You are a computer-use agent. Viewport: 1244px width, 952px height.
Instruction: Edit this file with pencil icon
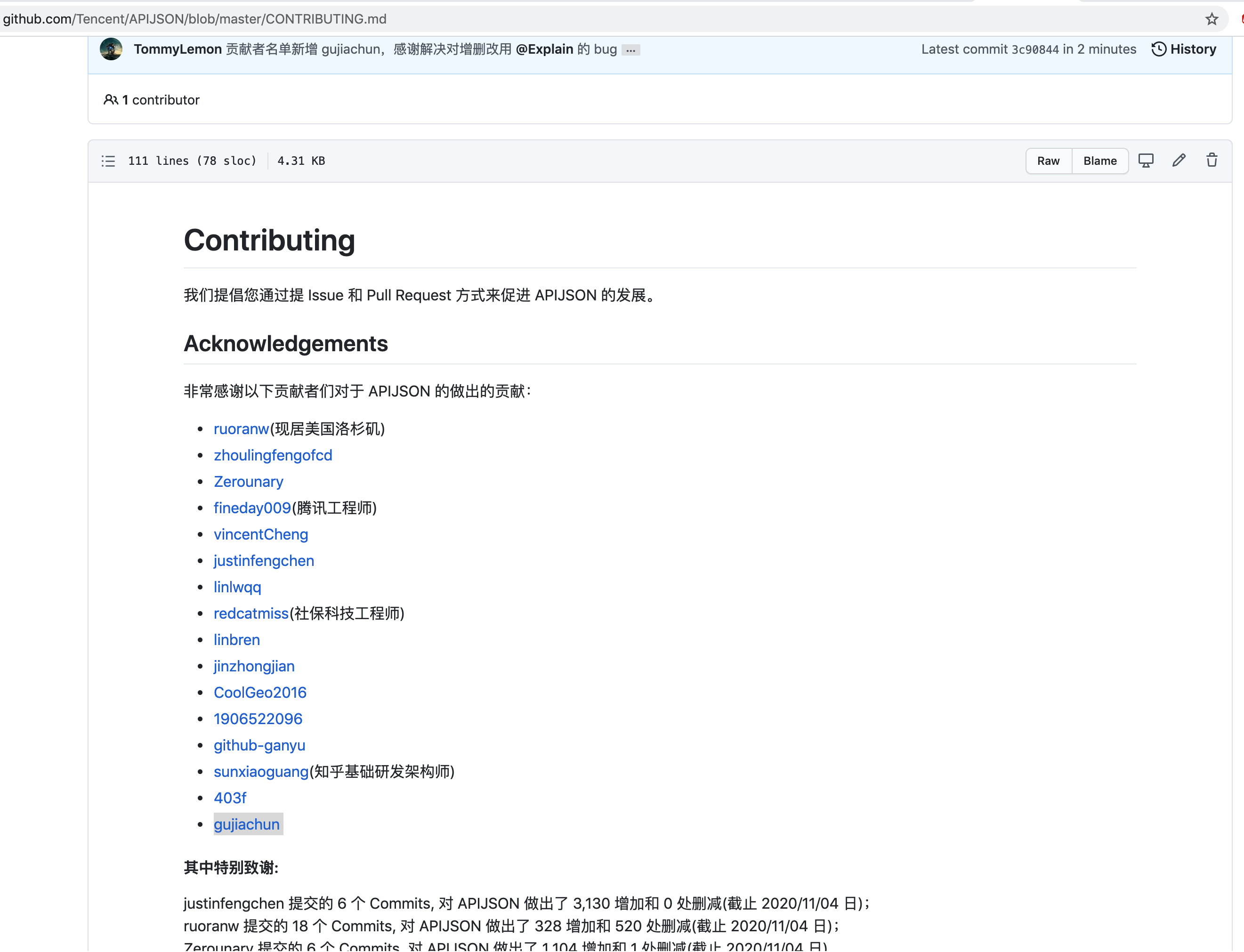tap(1179, 161)
